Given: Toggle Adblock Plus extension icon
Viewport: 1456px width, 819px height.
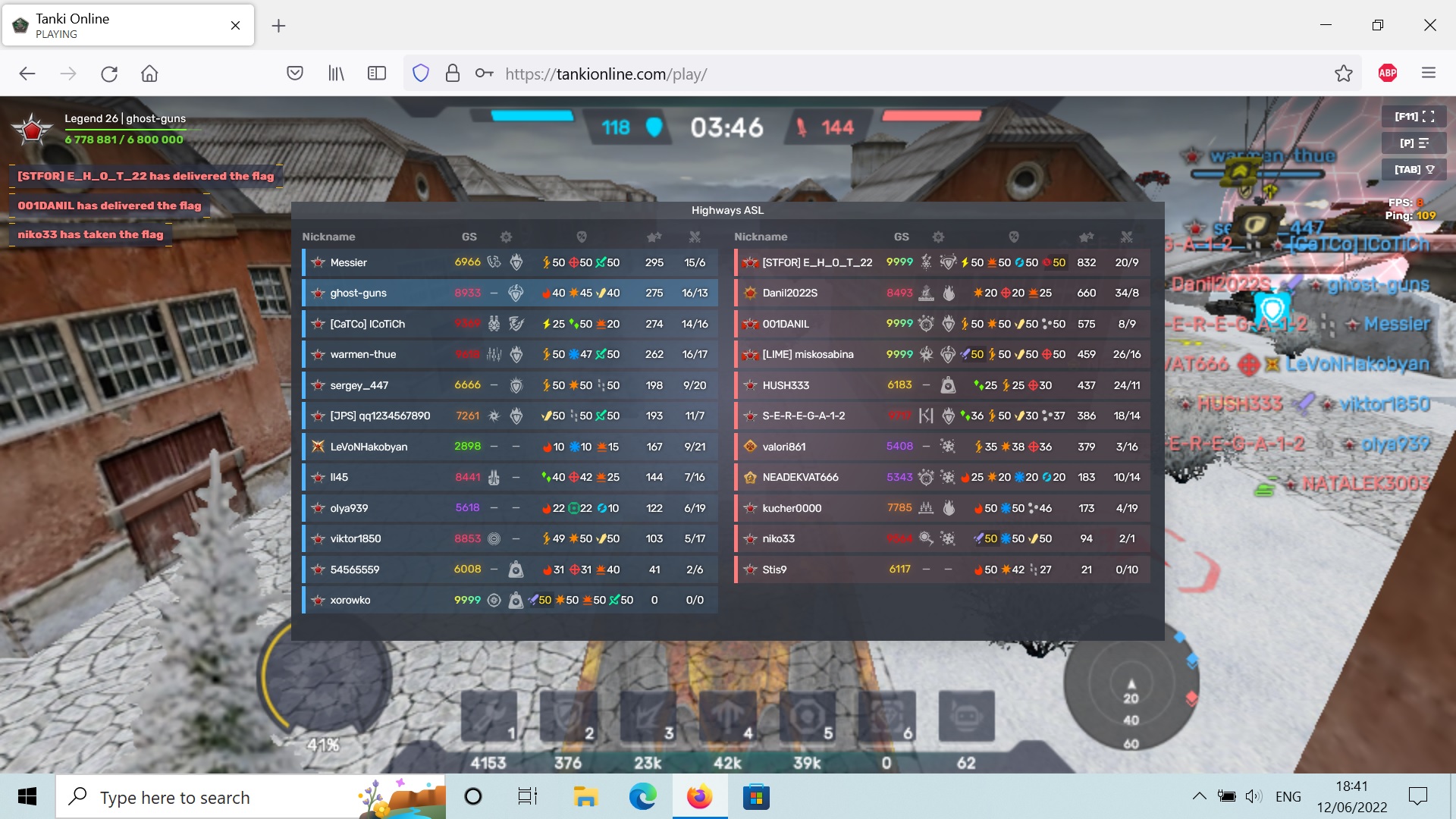Looking at the screenshot, I should click(x=1387, y=74).
